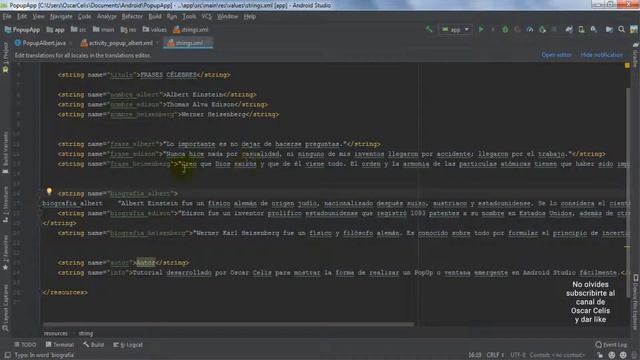Click the app breadcrumb folder
640x360 pixels.
pyautogui.click(x=56, y=30)
